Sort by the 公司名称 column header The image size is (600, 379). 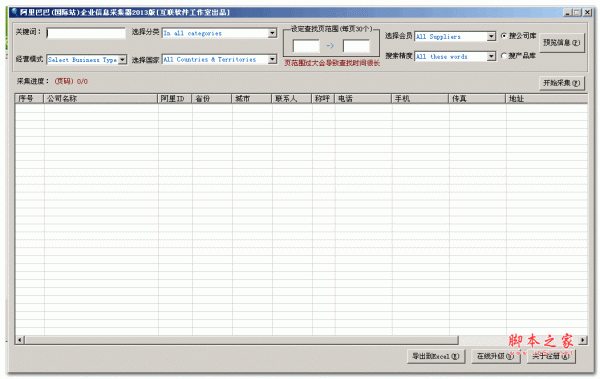tap(101, 99)
